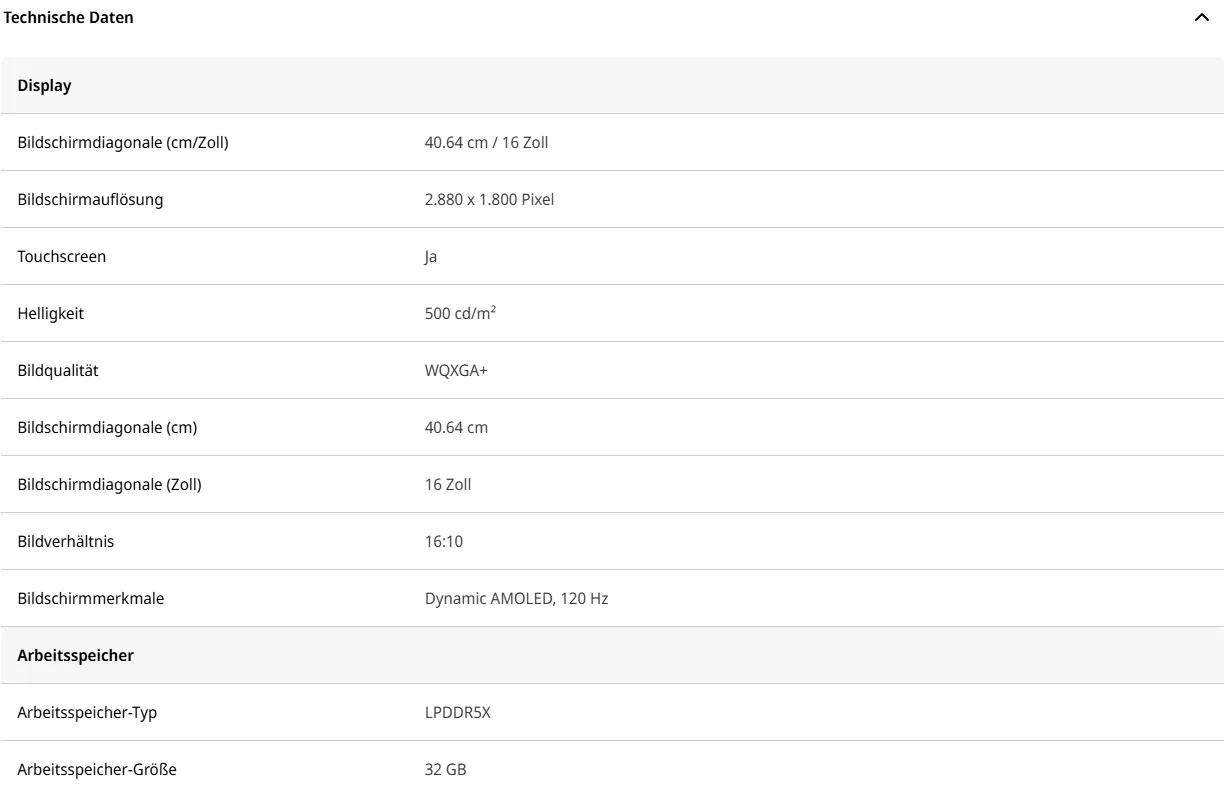Screen dimensions: 1225x796
Task: Select the Arbeitsspeicher section header
Action: 75,656
